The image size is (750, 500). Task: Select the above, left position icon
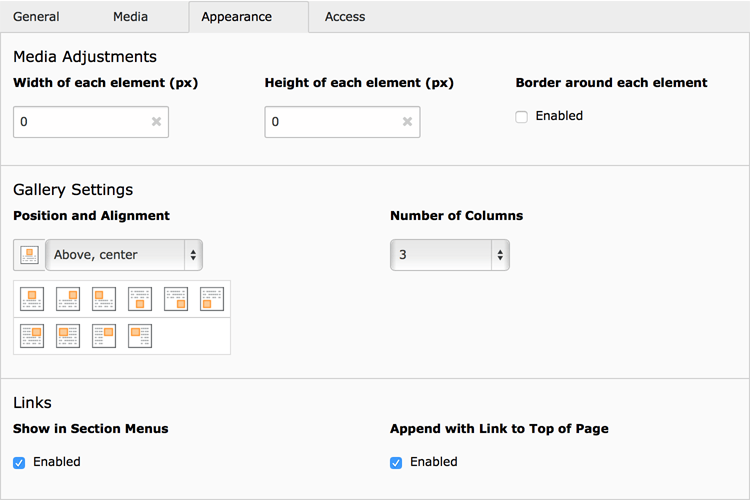tap(104, 299)
